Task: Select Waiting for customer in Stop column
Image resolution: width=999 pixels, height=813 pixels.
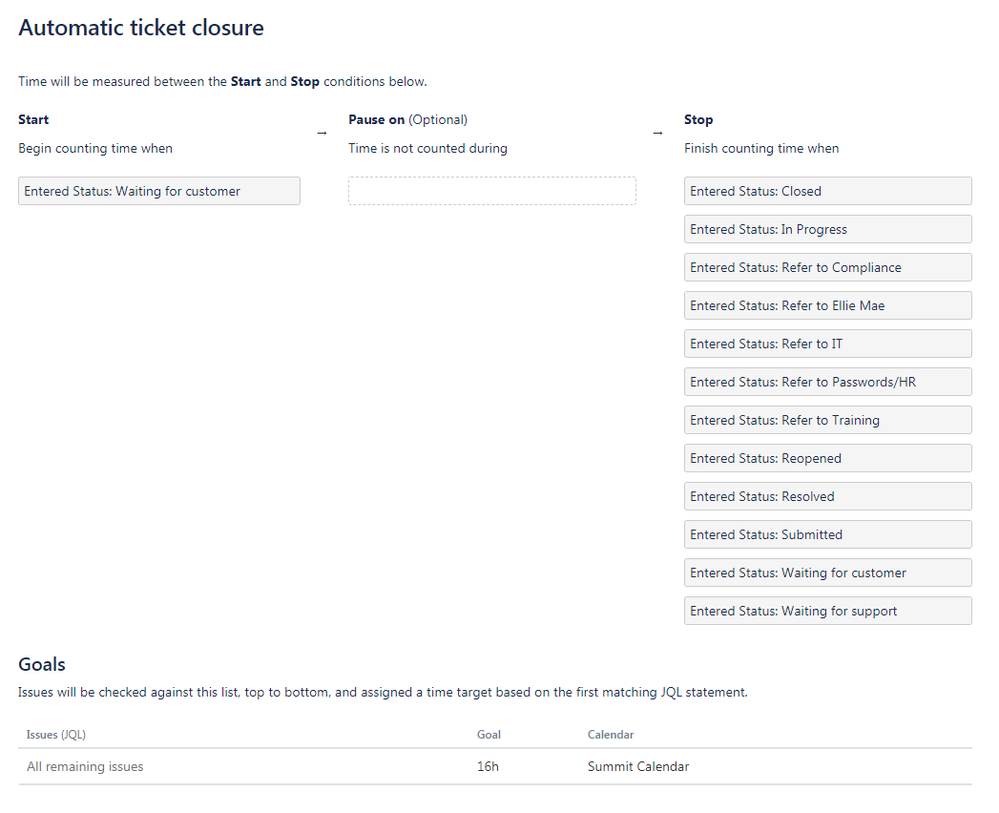Action: coord(827,573)
